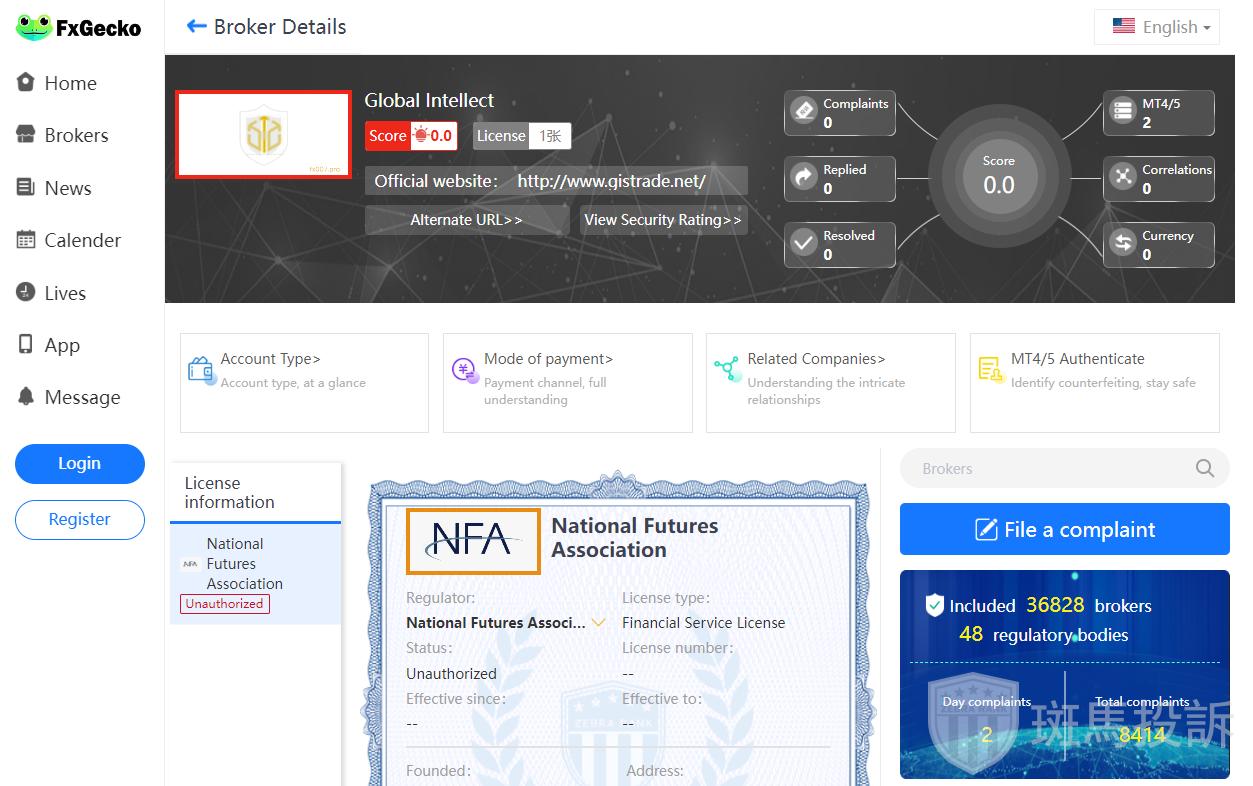The width and height of the screenshot is (1253, 786).
Task: Click the back arrow beside Broker Details
Action: [196, 27]
